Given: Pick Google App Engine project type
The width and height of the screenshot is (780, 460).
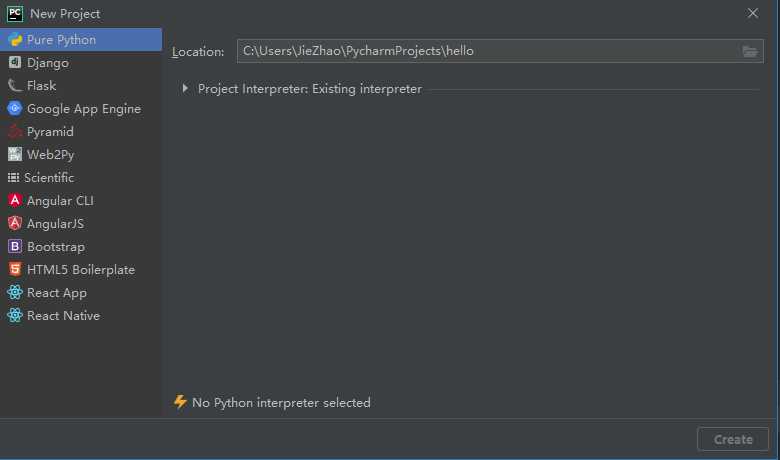Looking at the screenshot, I should (81, 108).
